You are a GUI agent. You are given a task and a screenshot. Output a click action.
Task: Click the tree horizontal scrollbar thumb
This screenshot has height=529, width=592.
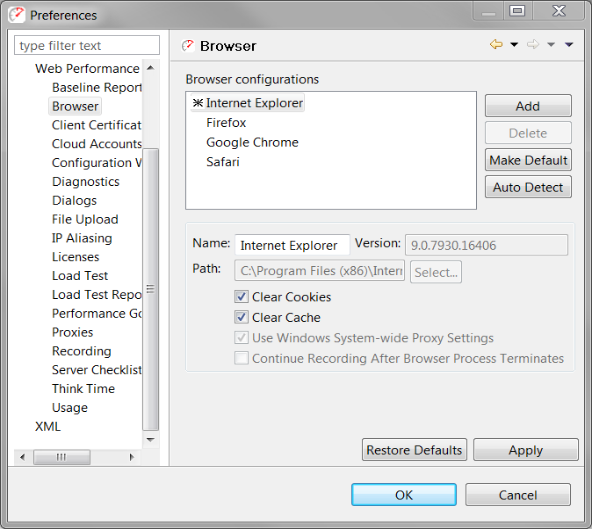(62, 457)
